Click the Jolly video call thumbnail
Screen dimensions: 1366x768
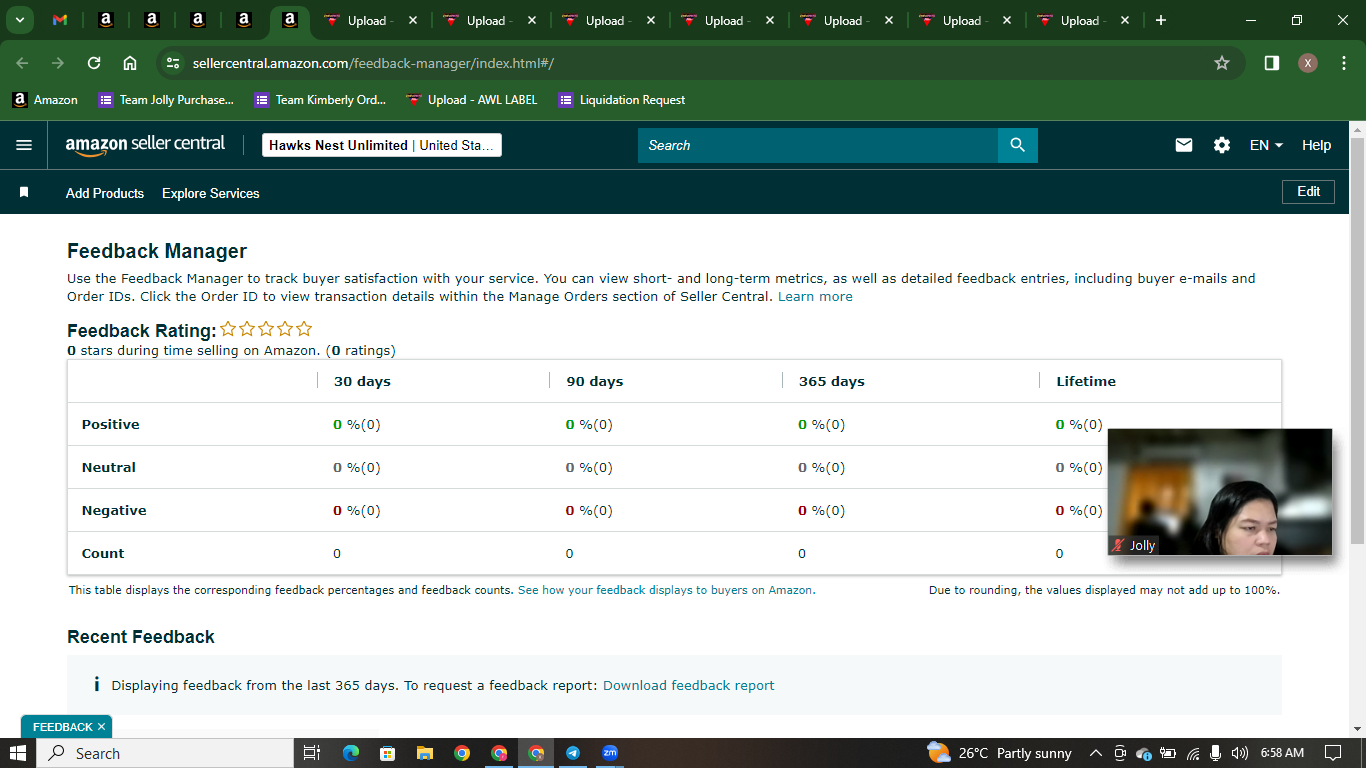click(1220, 492)
